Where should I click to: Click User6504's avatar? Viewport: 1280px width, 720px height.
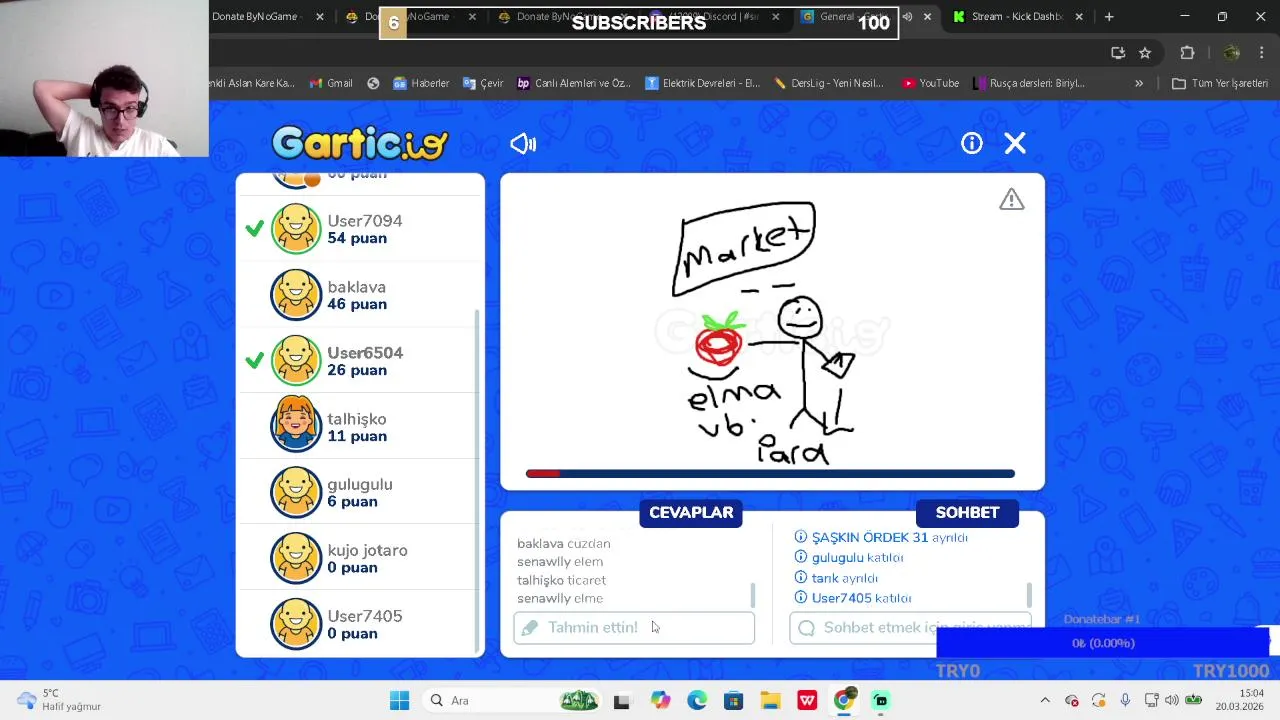tap(296, 361)
